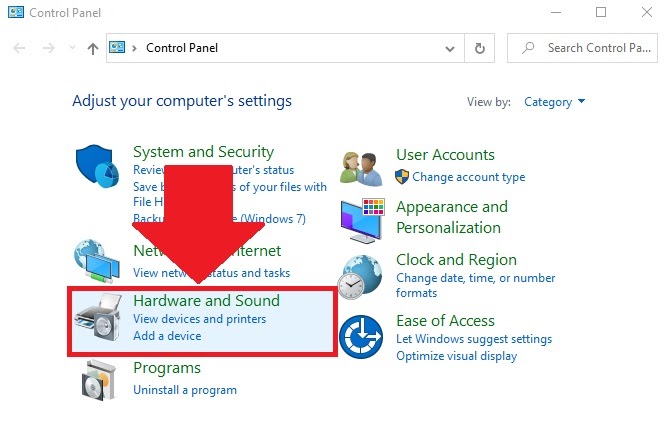Click the refresh button in address bar
The width and height of the screenshot is (667, 424).
[x=480, y=48]
